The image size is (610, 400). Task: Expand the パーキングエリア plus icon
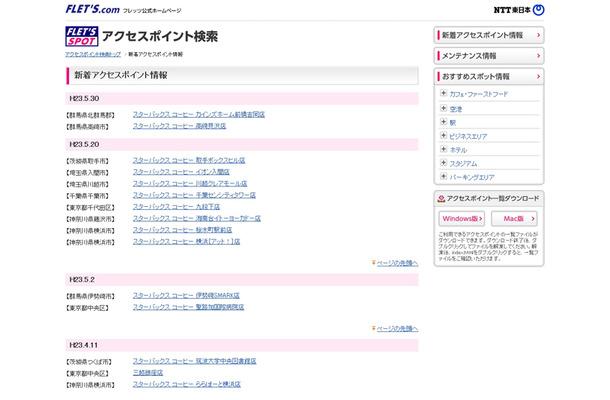coord(443,176)
